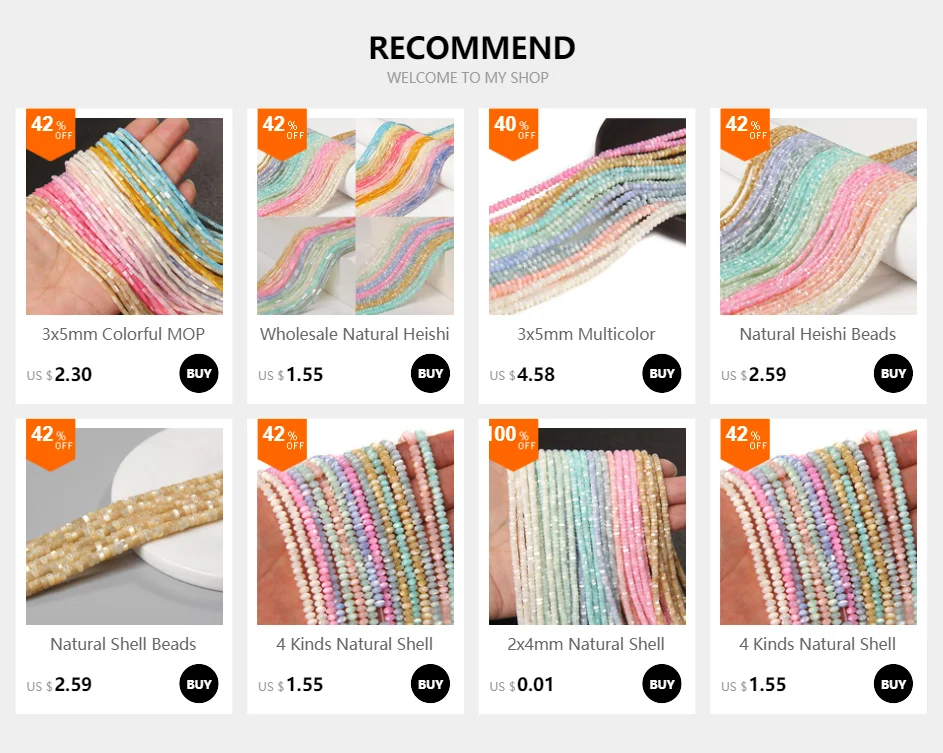This screenshot has width=943, height=753.
Task: Click BUY for 2x4mm Natural Shell
Action: pos(662,684)
